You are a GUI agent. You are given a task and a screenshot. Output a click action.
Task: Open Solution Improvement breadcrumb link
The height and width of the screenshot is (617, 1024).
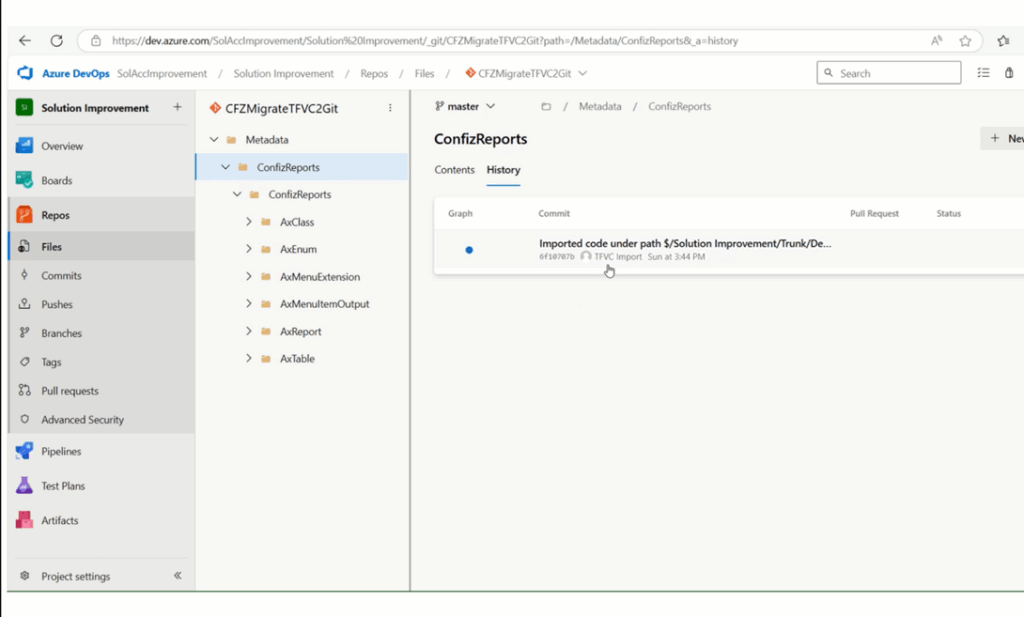pos(283,73)
